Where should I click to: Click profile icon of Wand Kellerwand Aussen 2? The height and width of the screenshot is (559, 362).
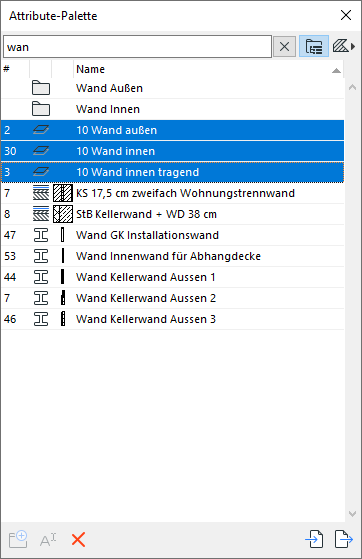tap(41, 298)
